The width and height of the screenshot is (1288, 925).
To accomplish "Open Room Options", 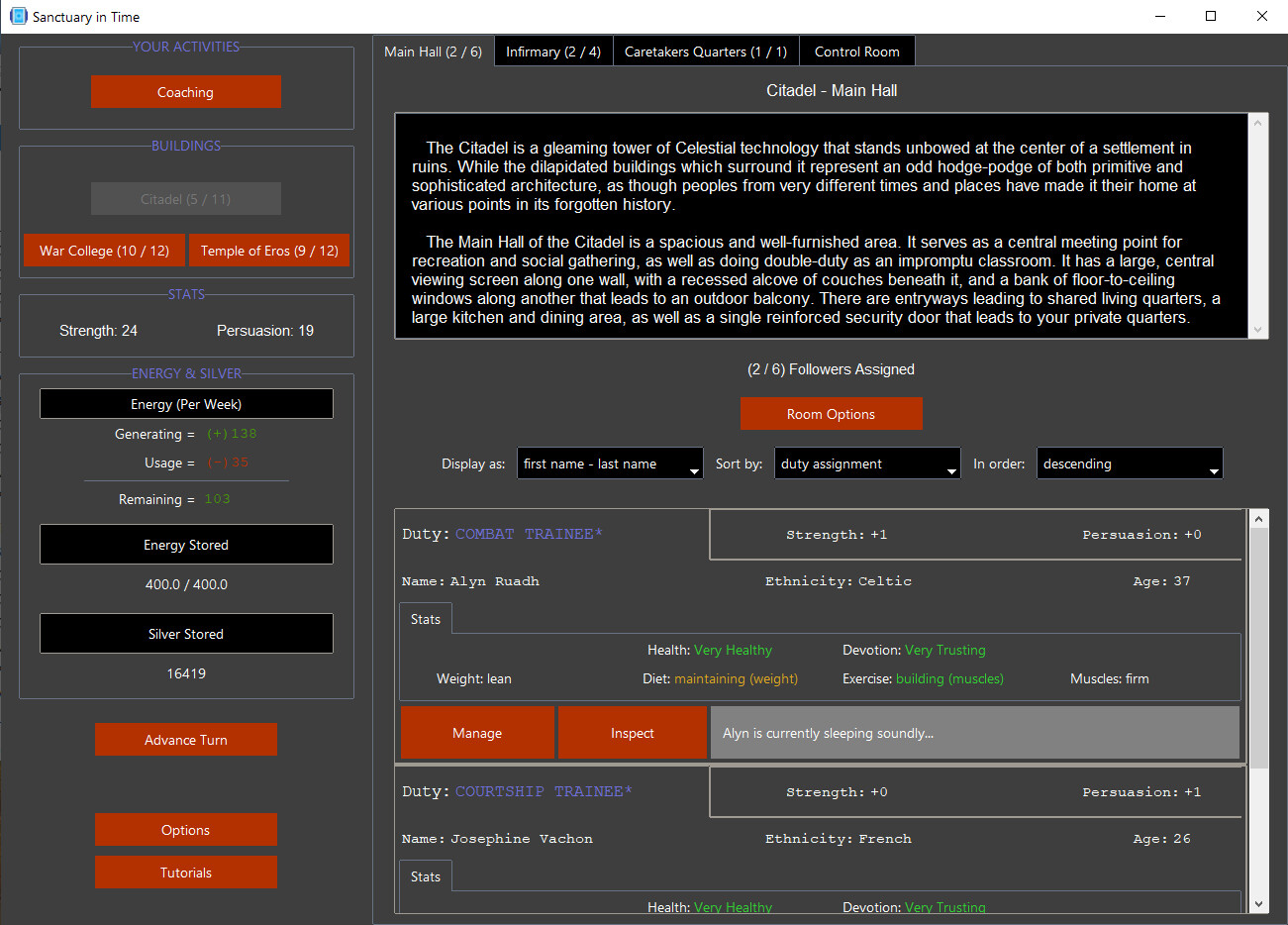I will coord(831,414).
